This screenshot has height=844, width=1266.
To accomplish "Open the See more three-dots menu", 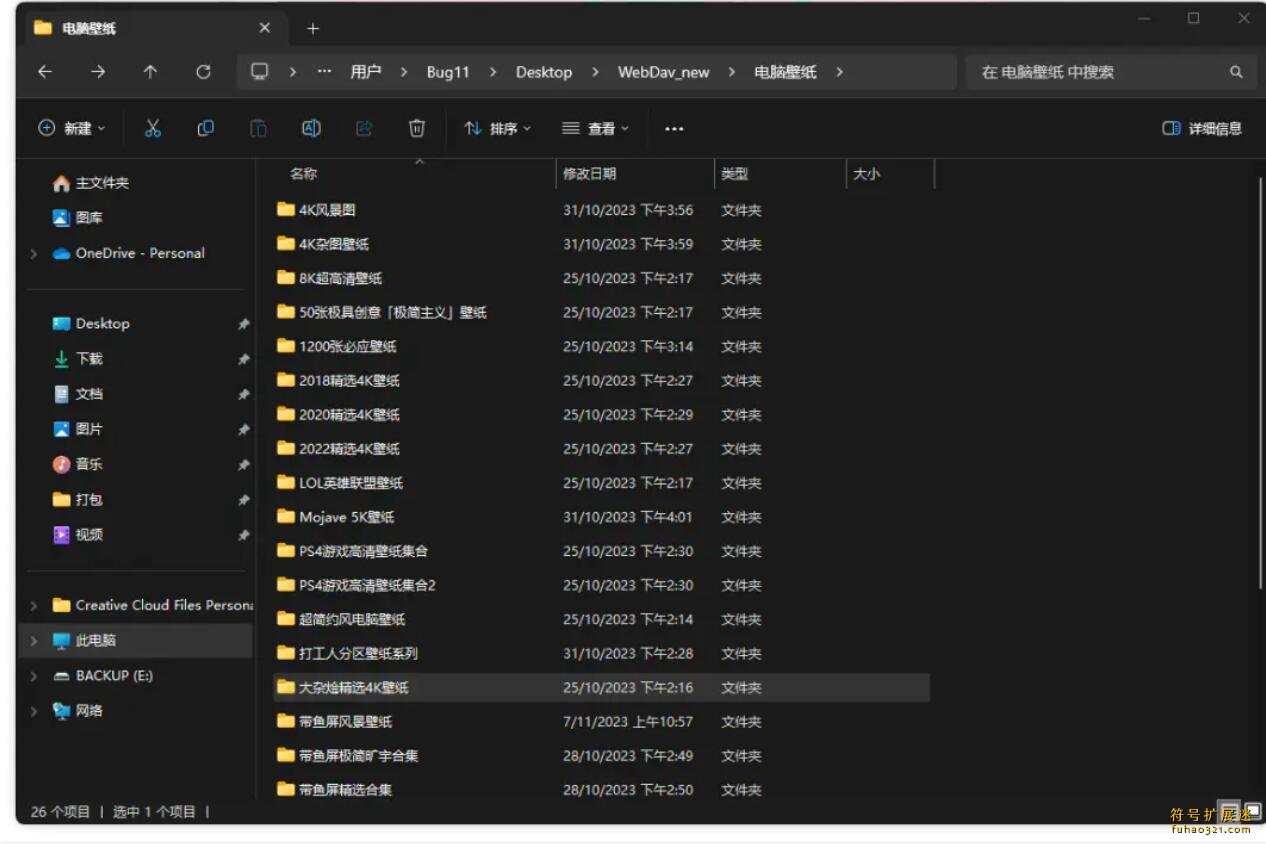I will coord(674,128).
